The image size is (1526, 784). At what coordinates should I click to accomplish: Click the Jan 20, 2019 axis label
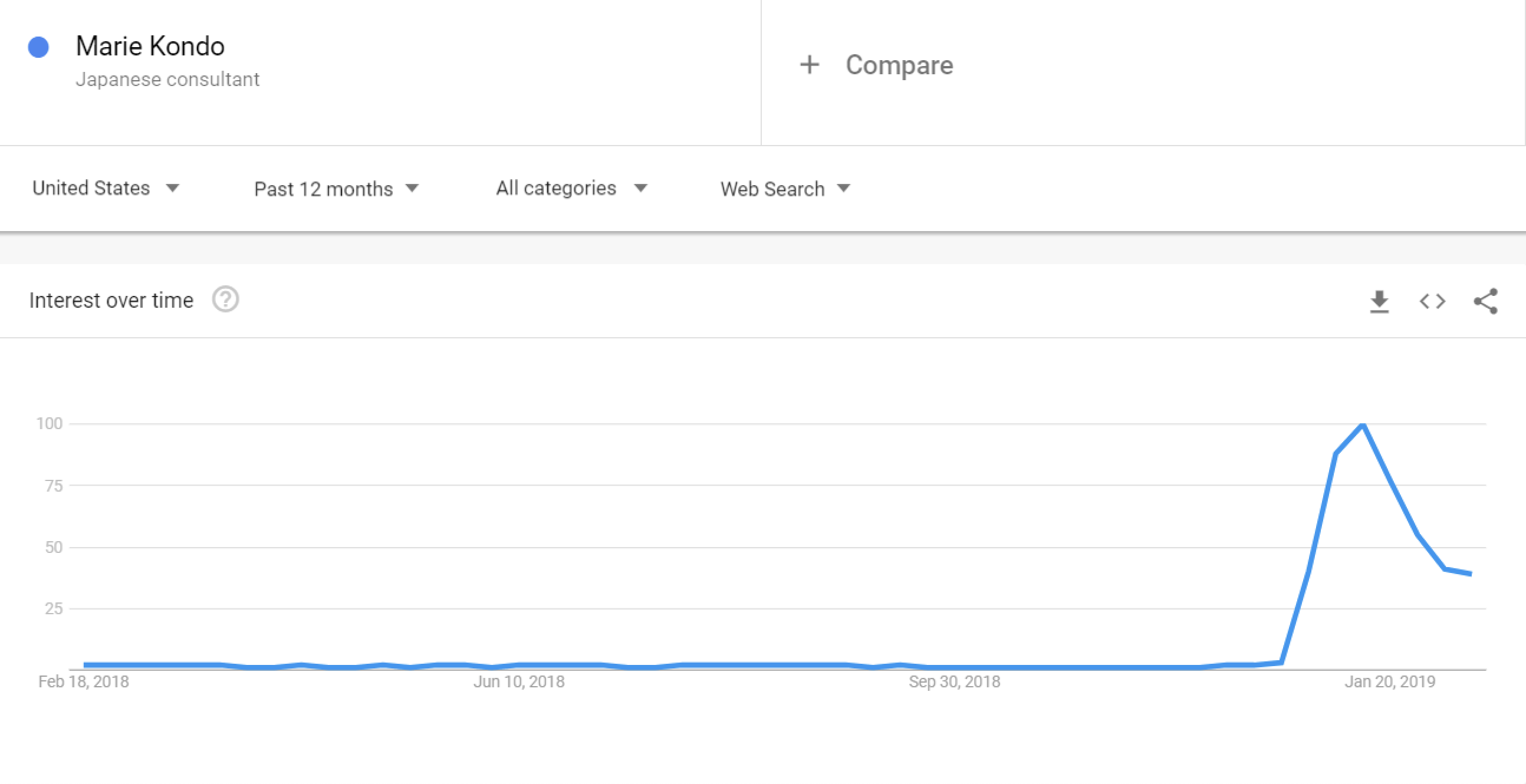(x=1390, y=681)
